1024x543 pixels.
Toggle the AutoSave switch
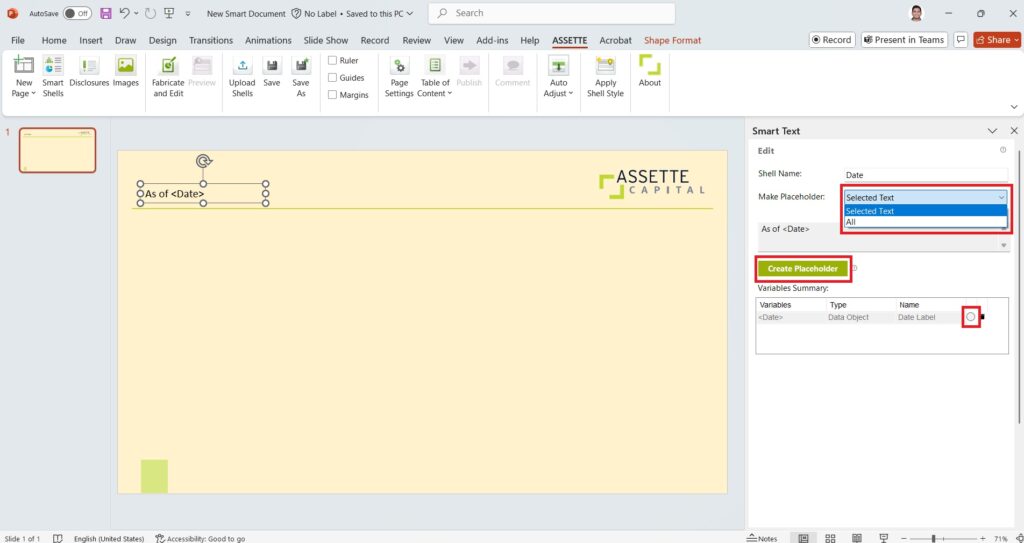click(77, 13)
